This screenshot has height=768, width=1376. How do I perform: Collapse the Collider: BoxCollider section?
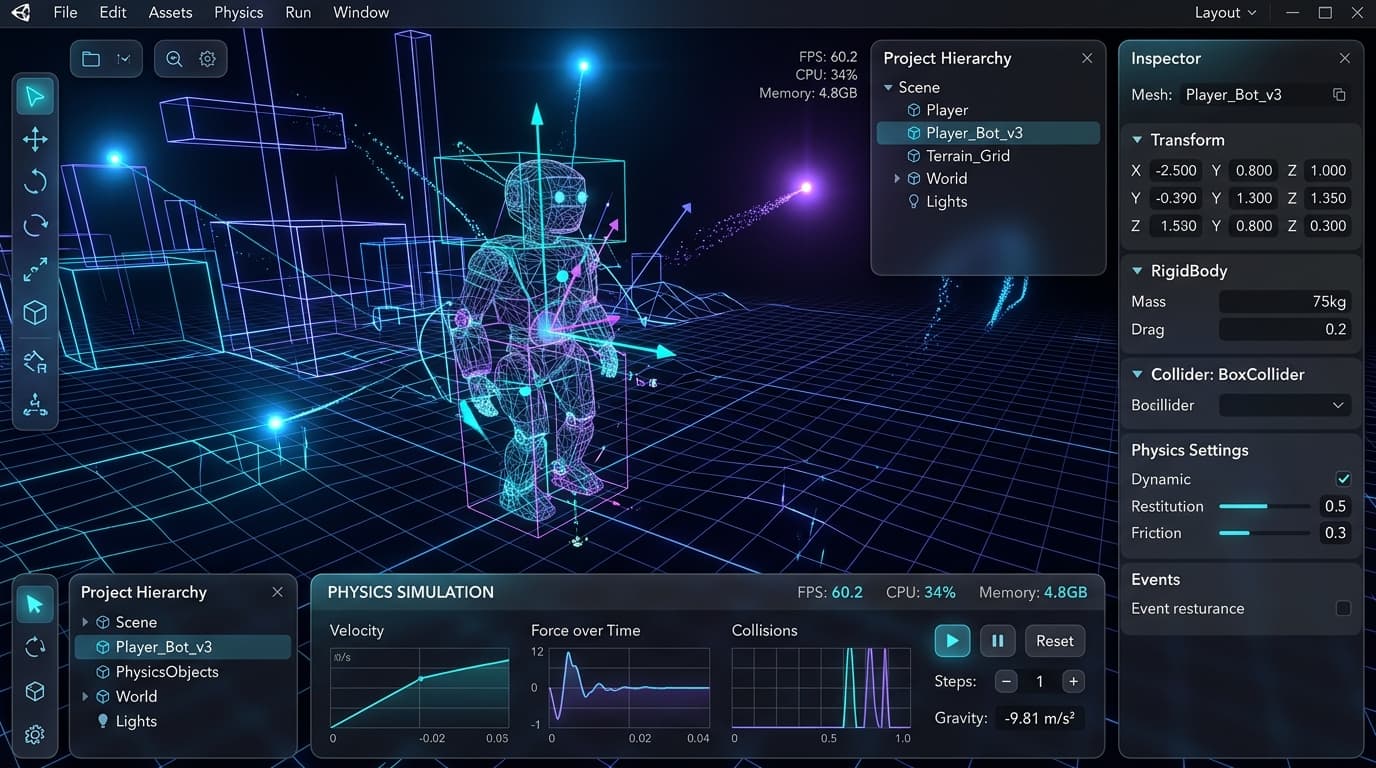[1137, 374]
